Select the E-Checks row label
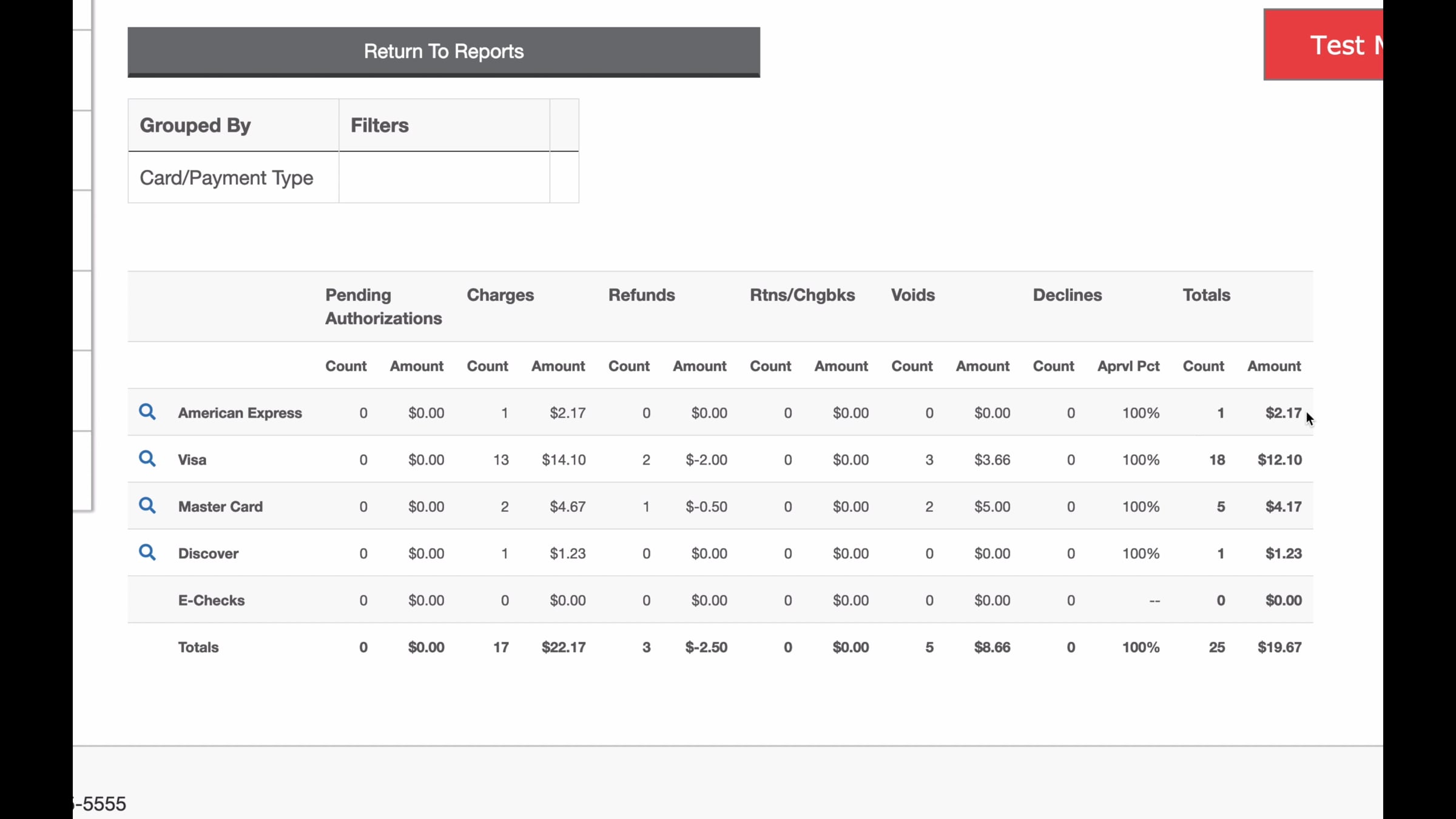This screenshot has height=819, width=1456. [x=211, y=600]
